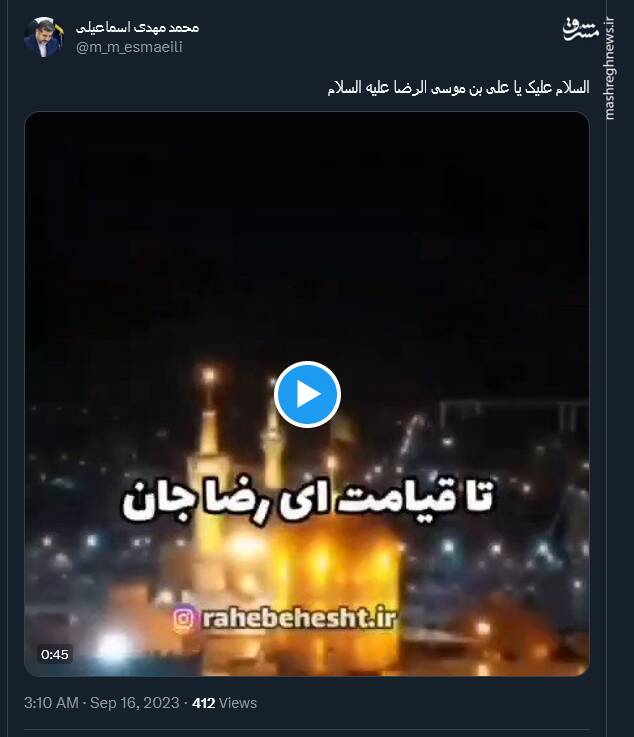
Task: Click the Persian caption تا قیامت ای رضا جان
Action: tap(308, 499)
